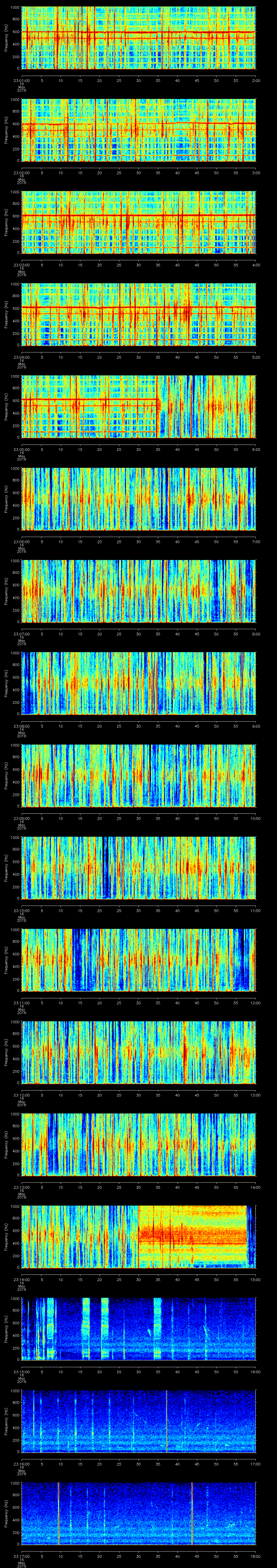The height and width of the screenshot is (1568, 277).
Task: Click the 16:00 end-time label
Action: [256, 1371]
